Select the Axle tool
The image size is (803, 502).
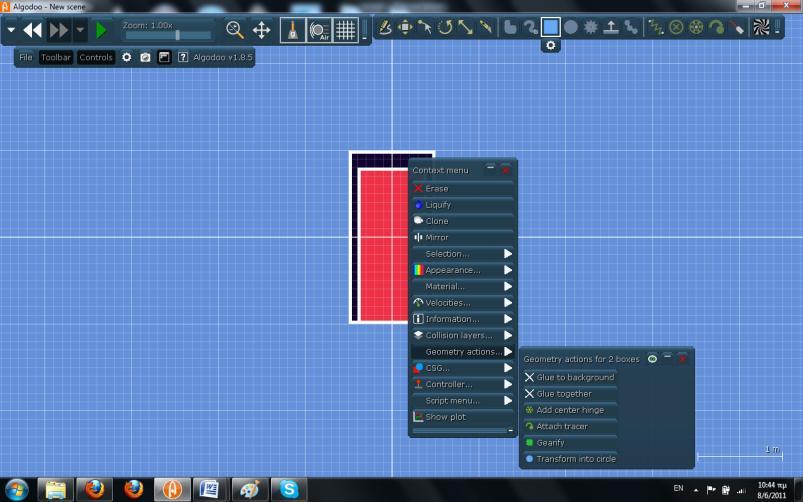(696, 27)
